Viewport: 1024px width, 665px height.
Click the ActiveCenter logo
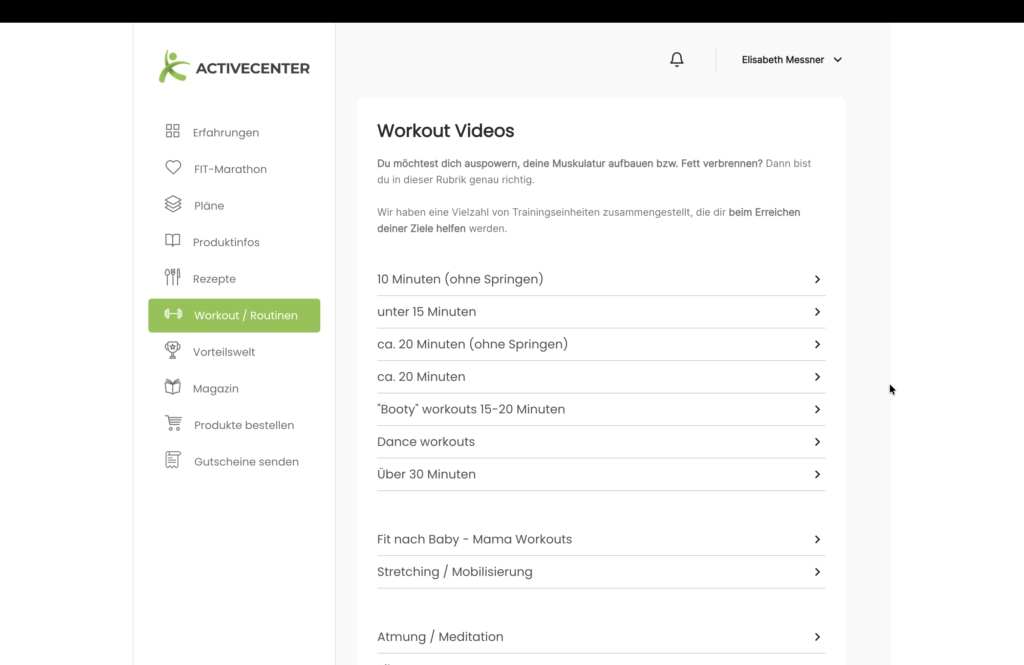click(232, 66)
